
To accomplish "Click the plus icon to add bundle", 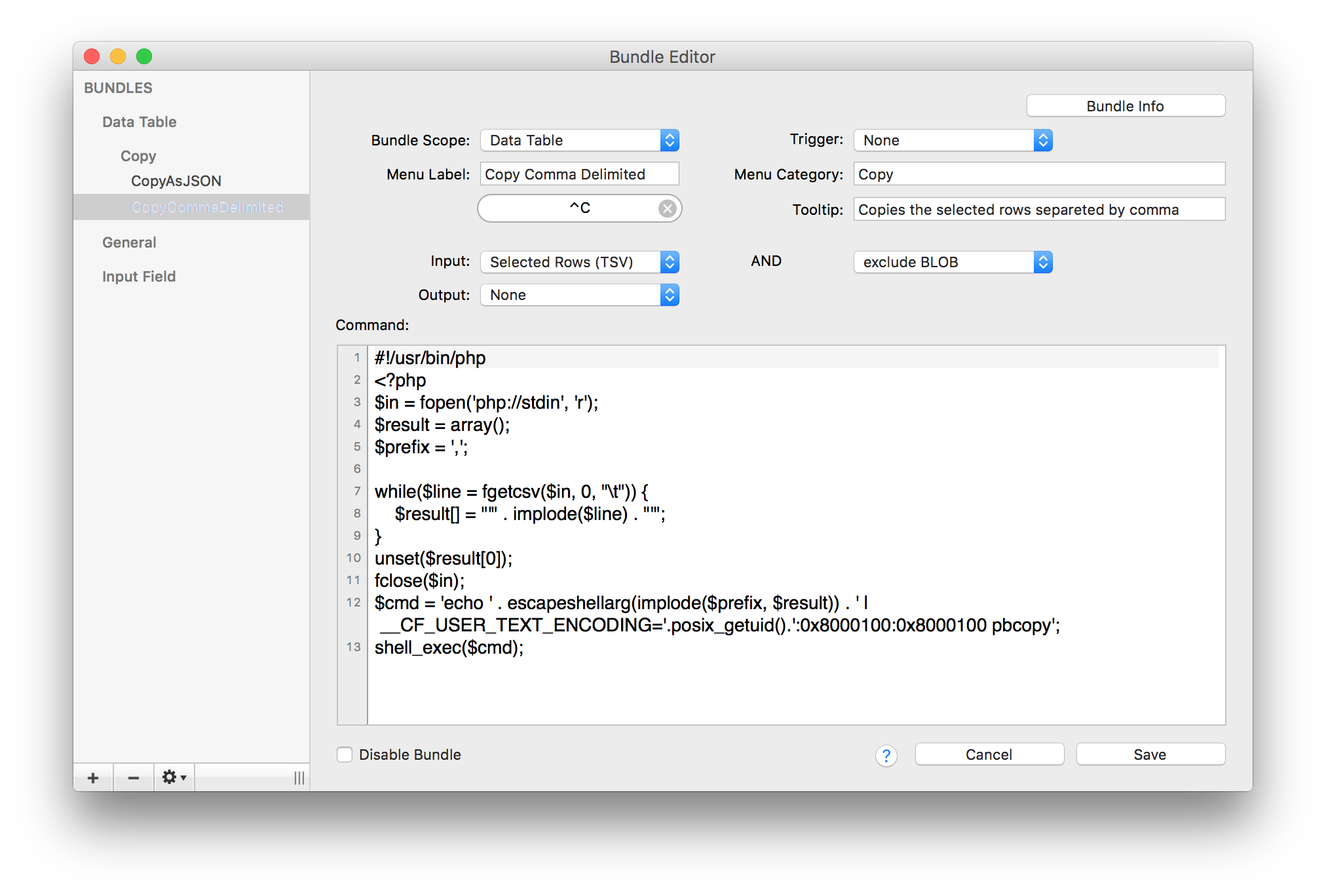I will click(x=93, y=777).
